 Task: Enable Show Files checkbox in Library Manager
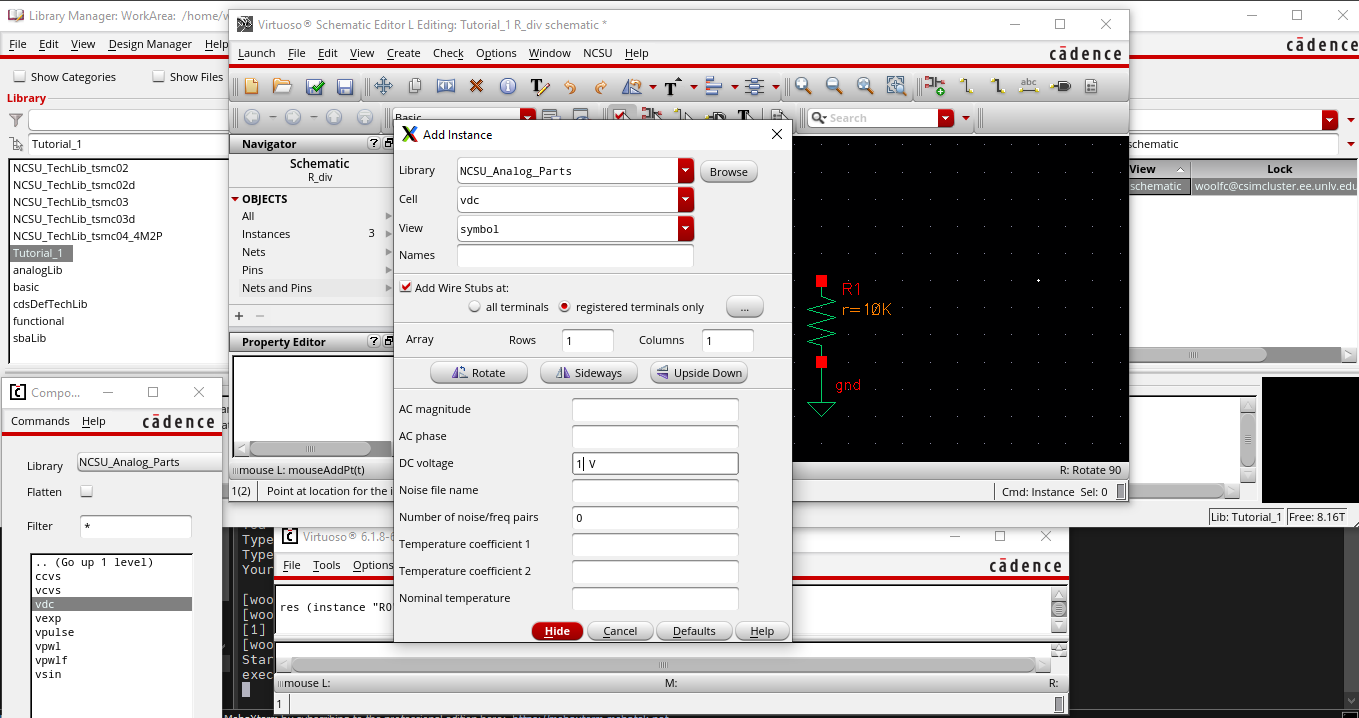[158, 77]
